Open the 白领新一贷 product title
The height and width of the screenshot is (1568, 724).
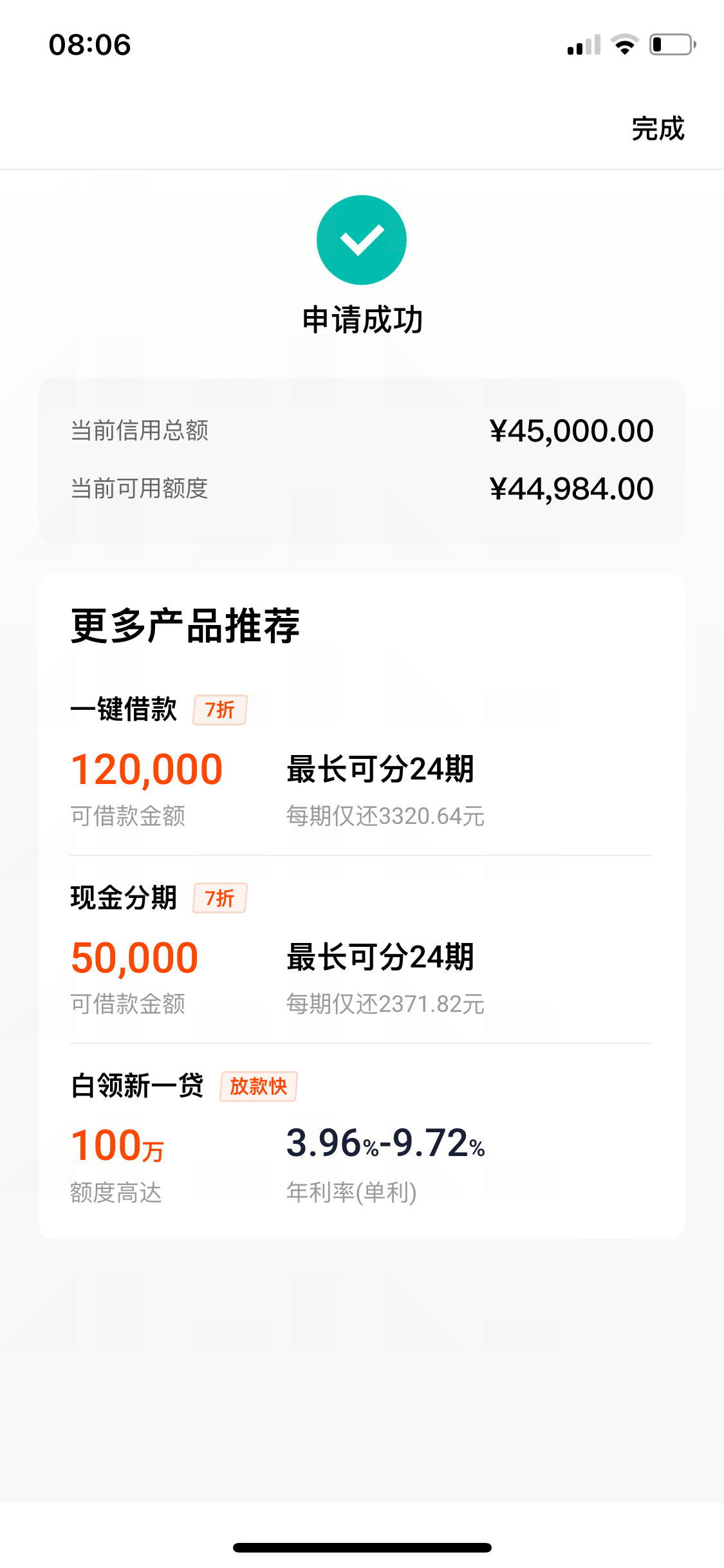[x=137, y=1086]
